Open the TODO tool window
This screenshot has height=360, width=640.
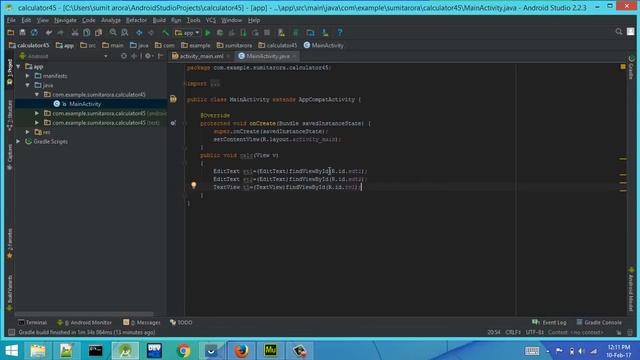(181, 322)
